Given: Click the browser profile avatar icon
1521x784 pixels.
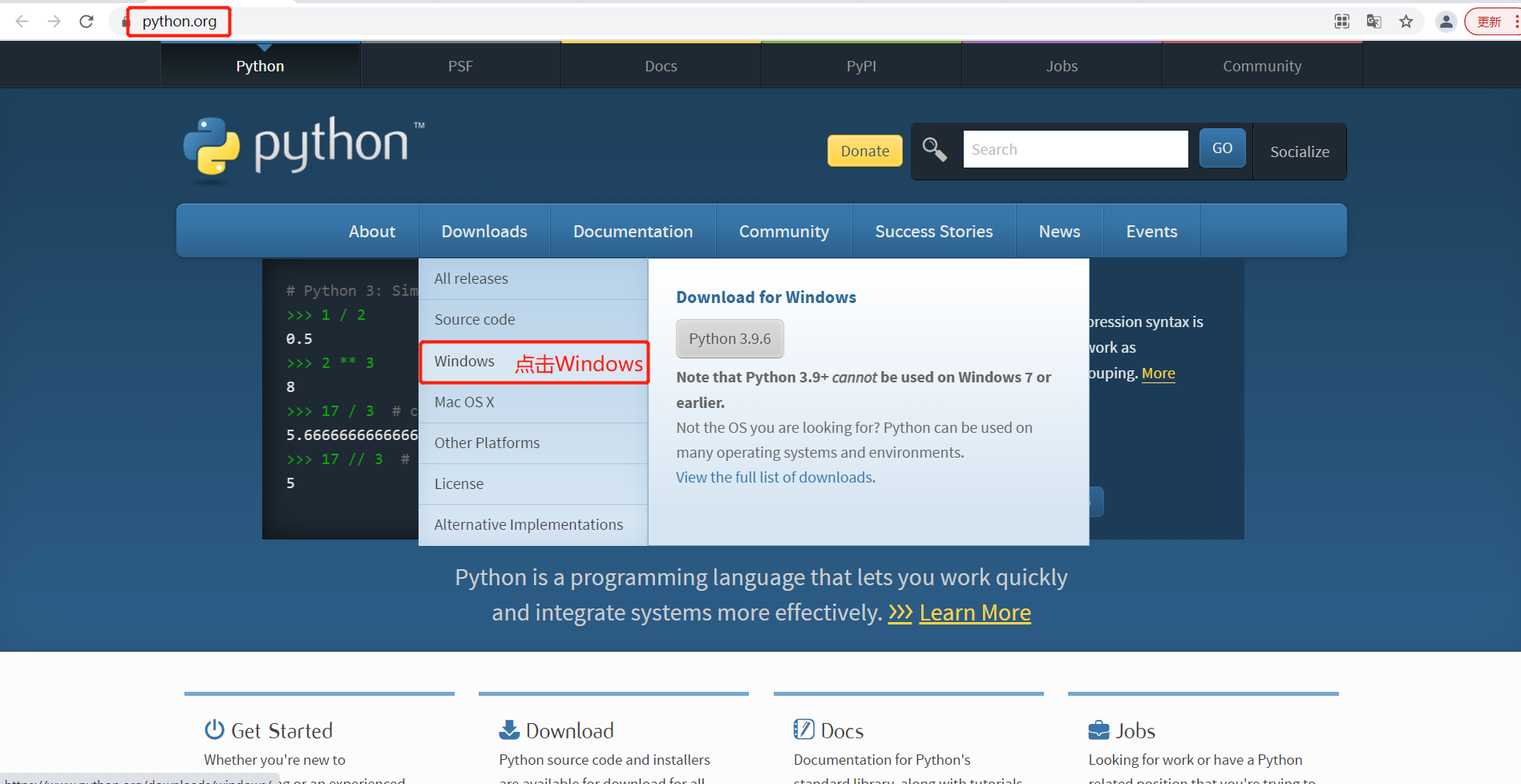Looking at the screenshot, I should (x=1446, y=22).
